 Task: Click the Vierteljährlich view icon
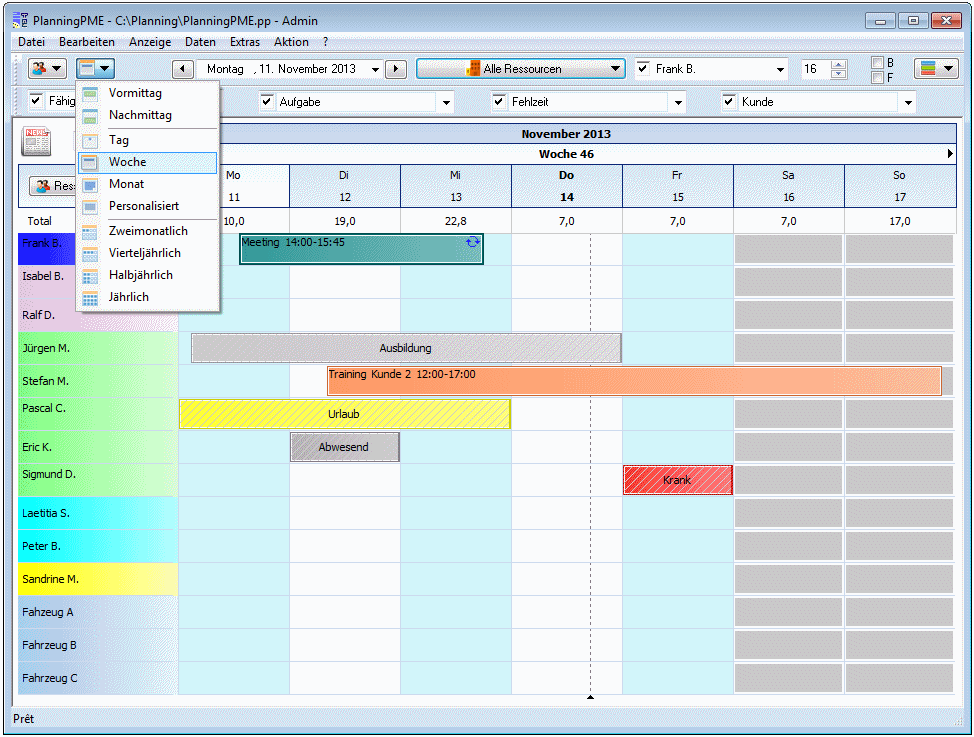click(x=90, y=254)
